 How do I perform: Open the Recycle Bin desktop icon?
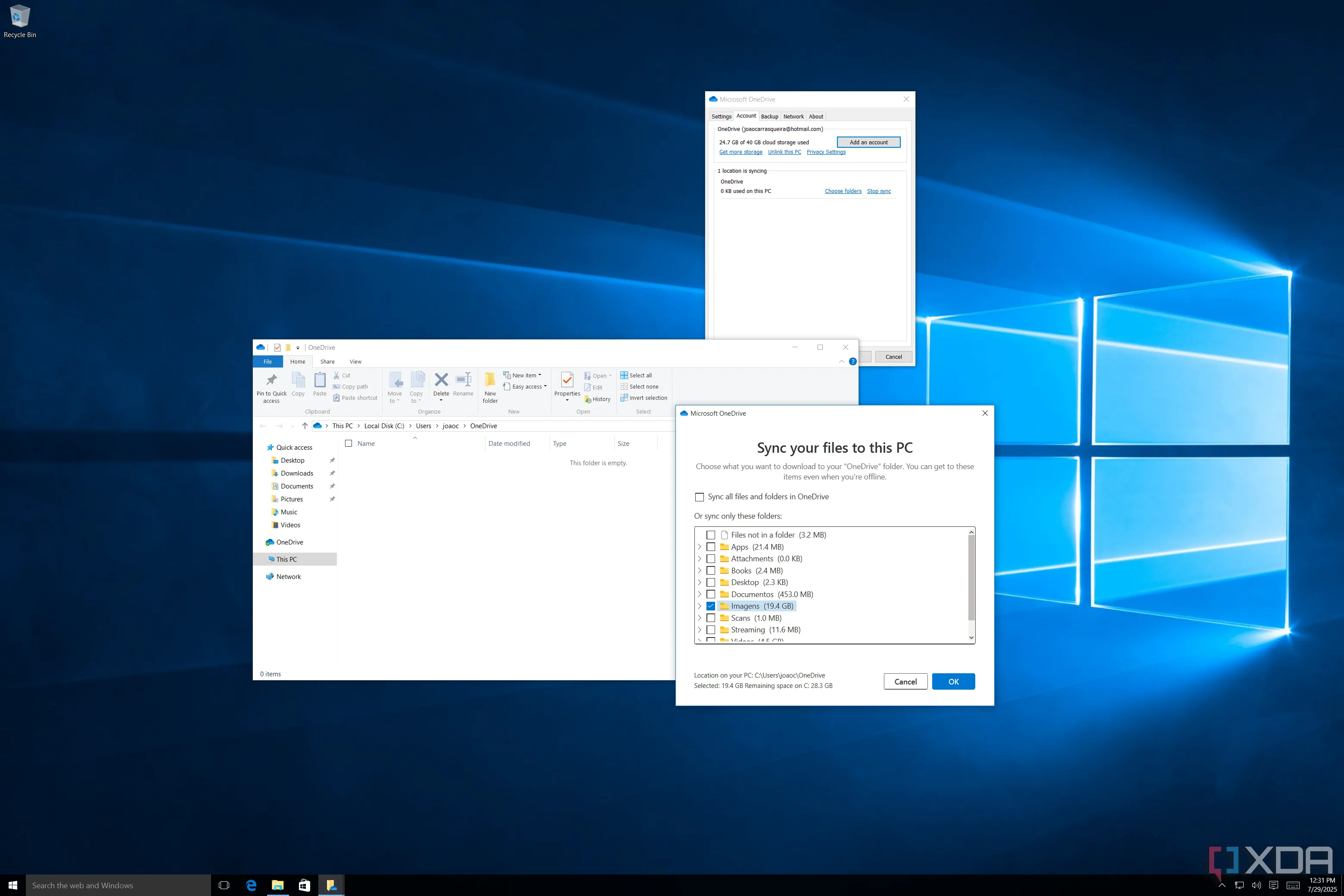click(x=19, y=21)
